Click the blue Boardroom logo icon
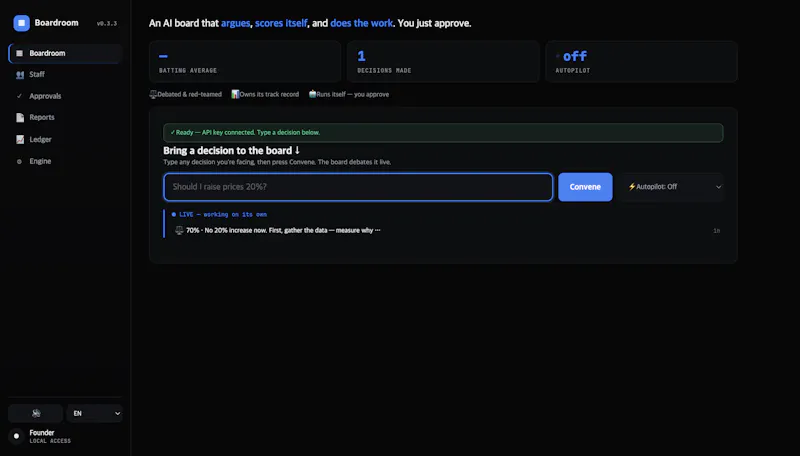The height and width of the screenshot is (456, 800). [x=21, y=23]
